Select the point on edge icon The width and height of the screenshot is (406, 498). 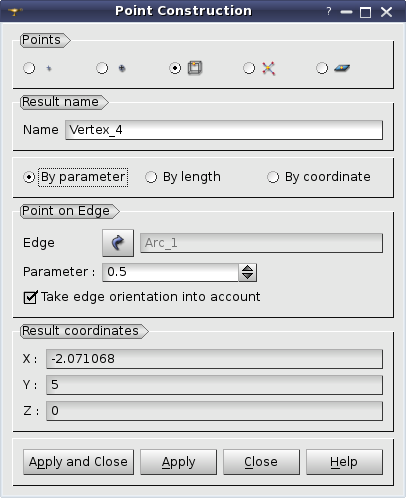tap(195, 68)
